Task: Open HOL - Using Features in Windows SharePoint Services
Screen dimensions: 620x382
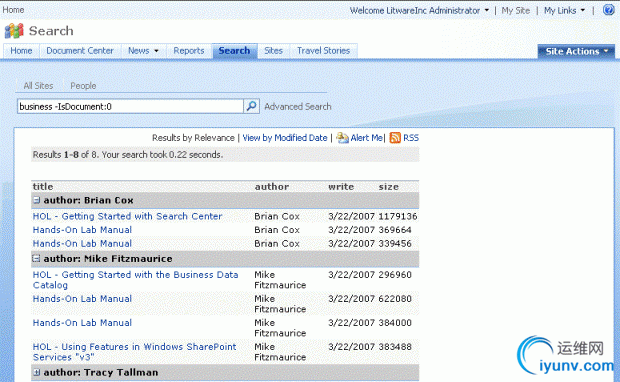Action: click(134, 352)
